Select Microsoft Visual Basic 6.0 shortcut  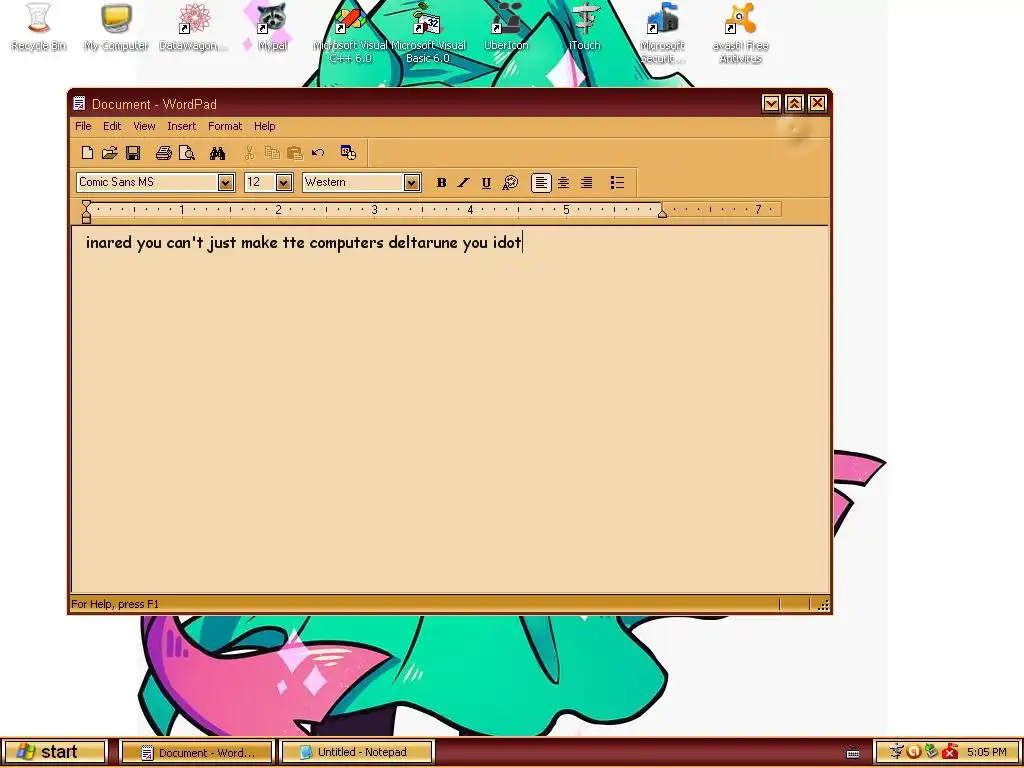pyautogui.click(x=428, y=33)
